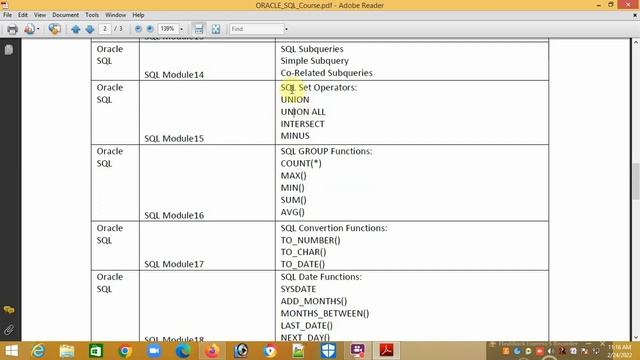
Task: Open the Adobe Reader taskbar icon
Action: (x=386, y=351)
